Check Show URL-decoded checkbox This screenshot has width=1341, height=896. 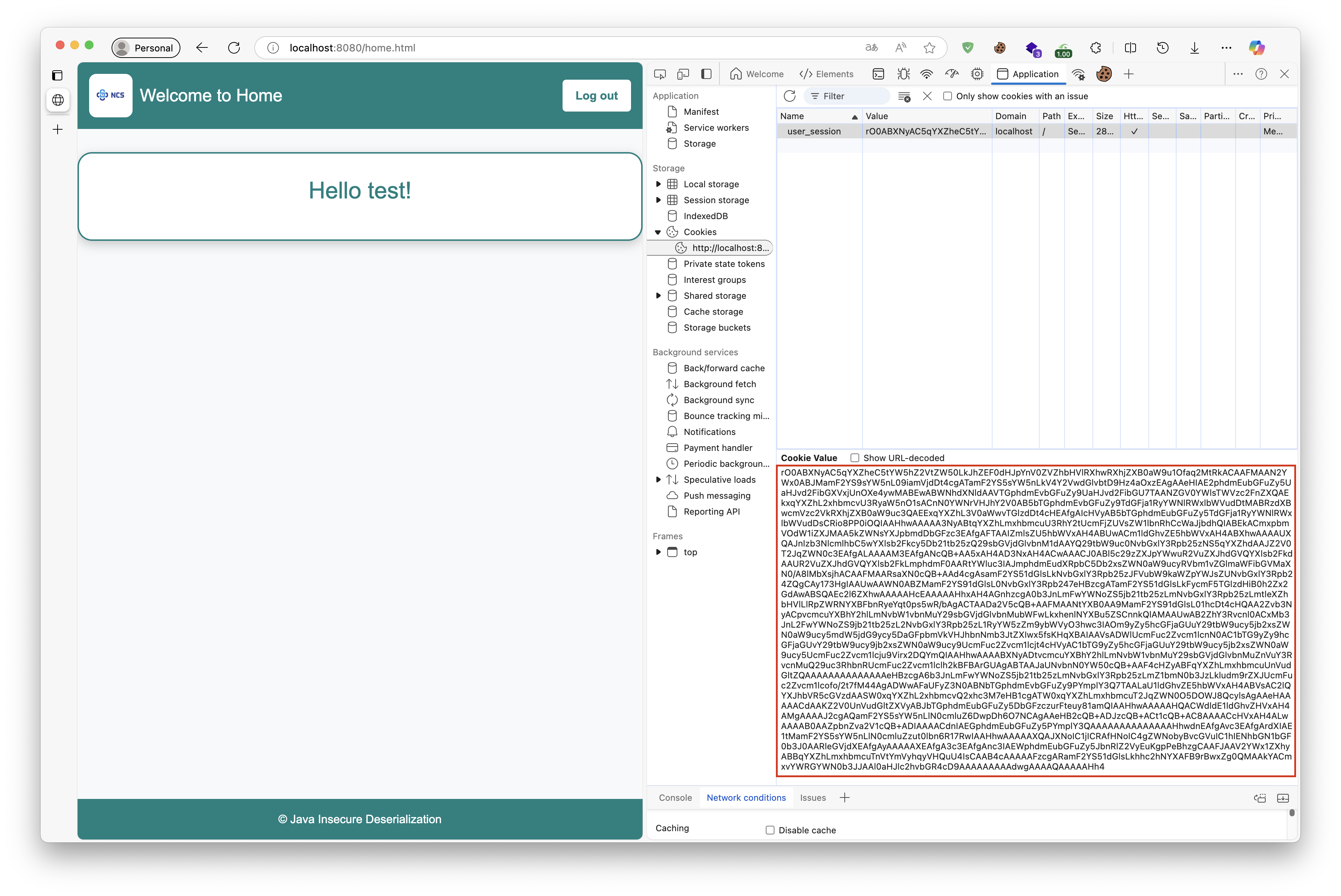(x=855, y=458)
